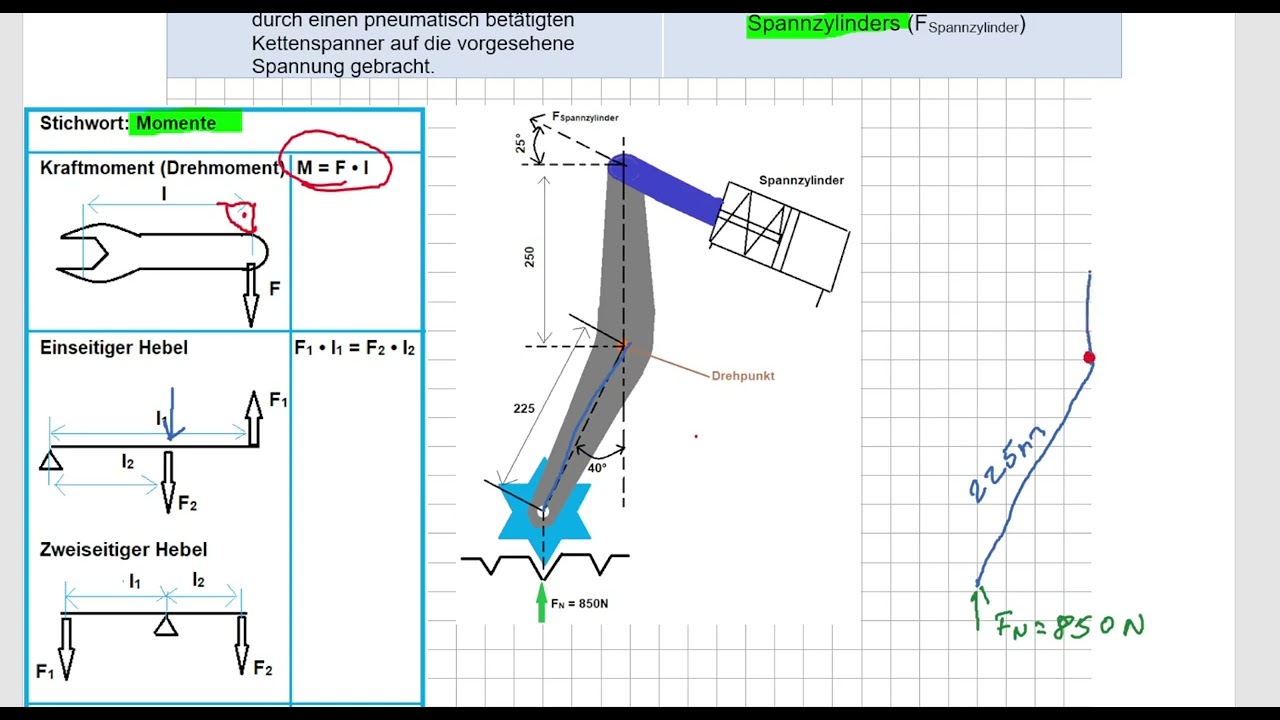
Task: Click the heading "Einseitiger Hebel"
Action: [x=114, y=348]
